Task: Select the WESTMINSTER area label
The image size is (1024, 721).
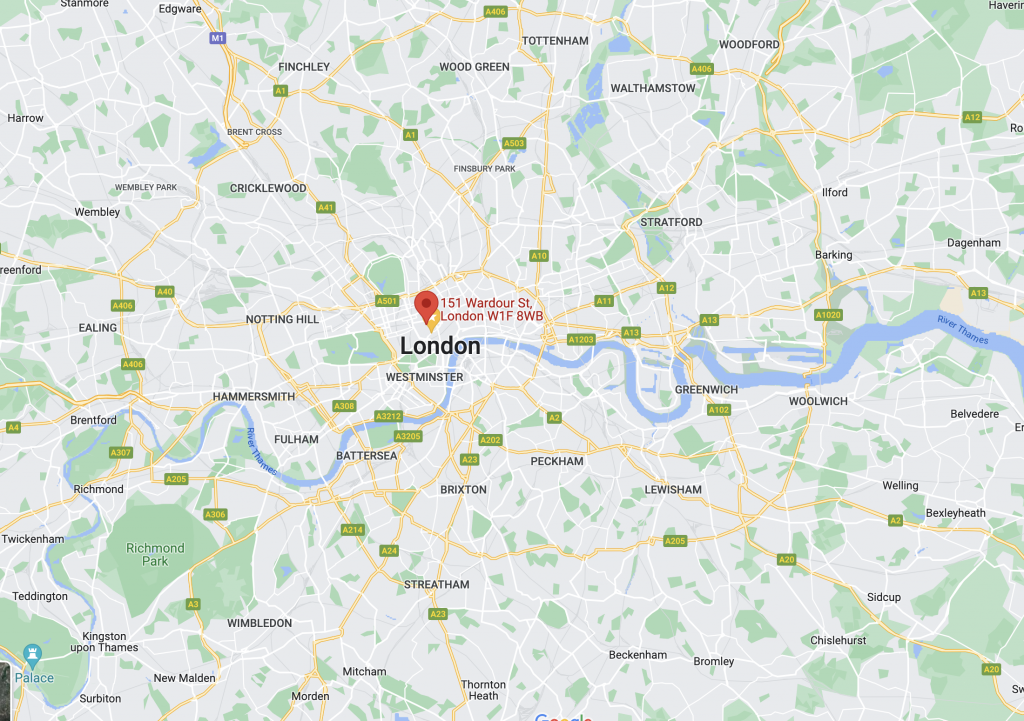Action: pos(424,377)
